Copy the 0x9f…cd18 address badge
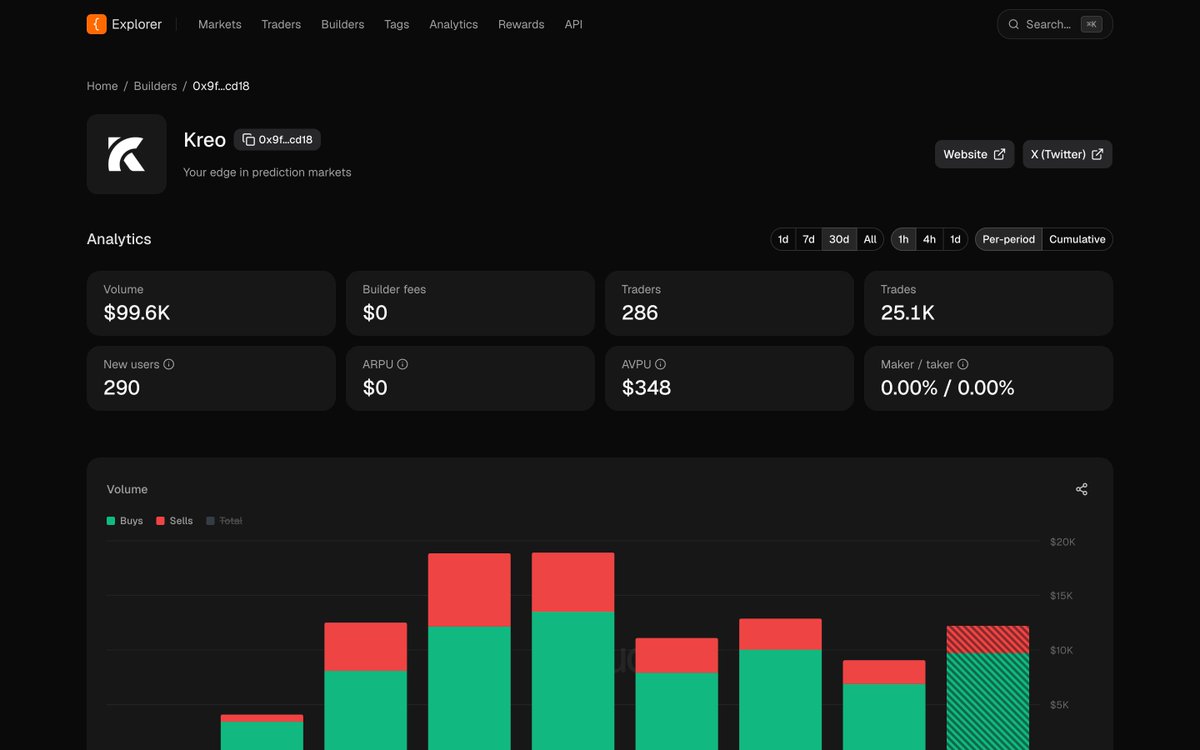The image size is (1200, 750). (277, 140)
